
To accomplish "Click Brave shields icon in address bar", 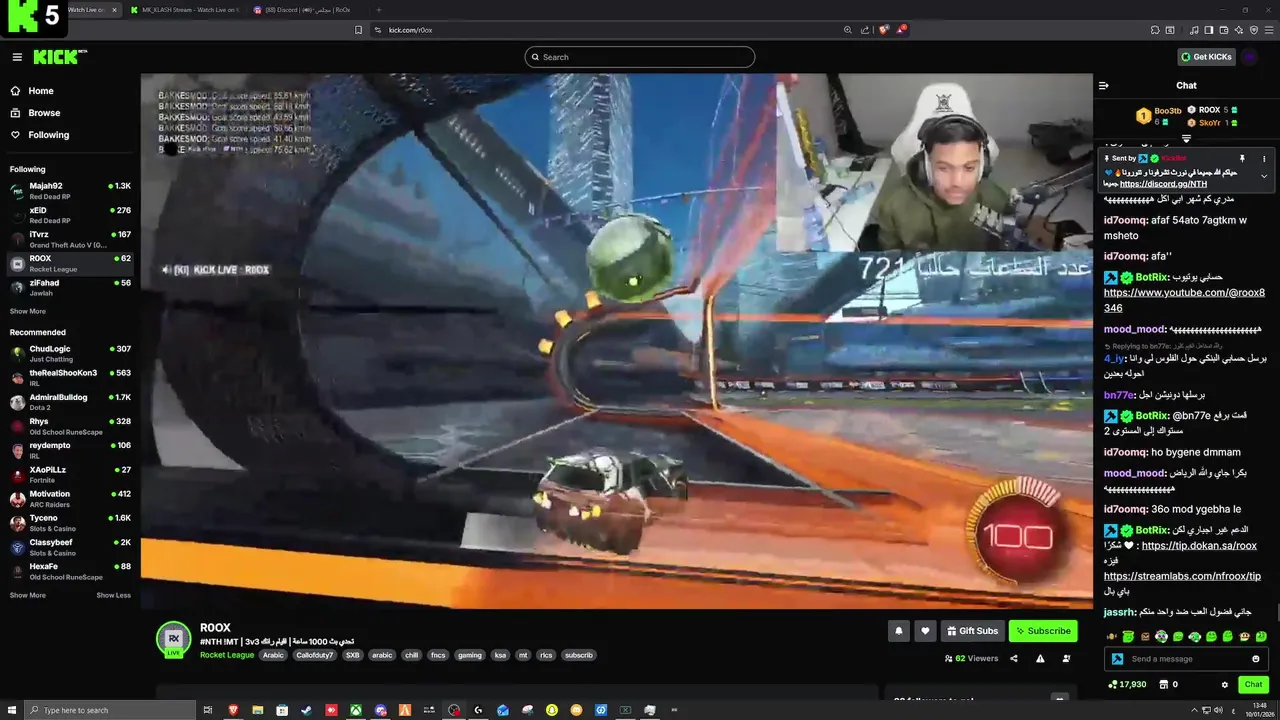I will [883, 30].
